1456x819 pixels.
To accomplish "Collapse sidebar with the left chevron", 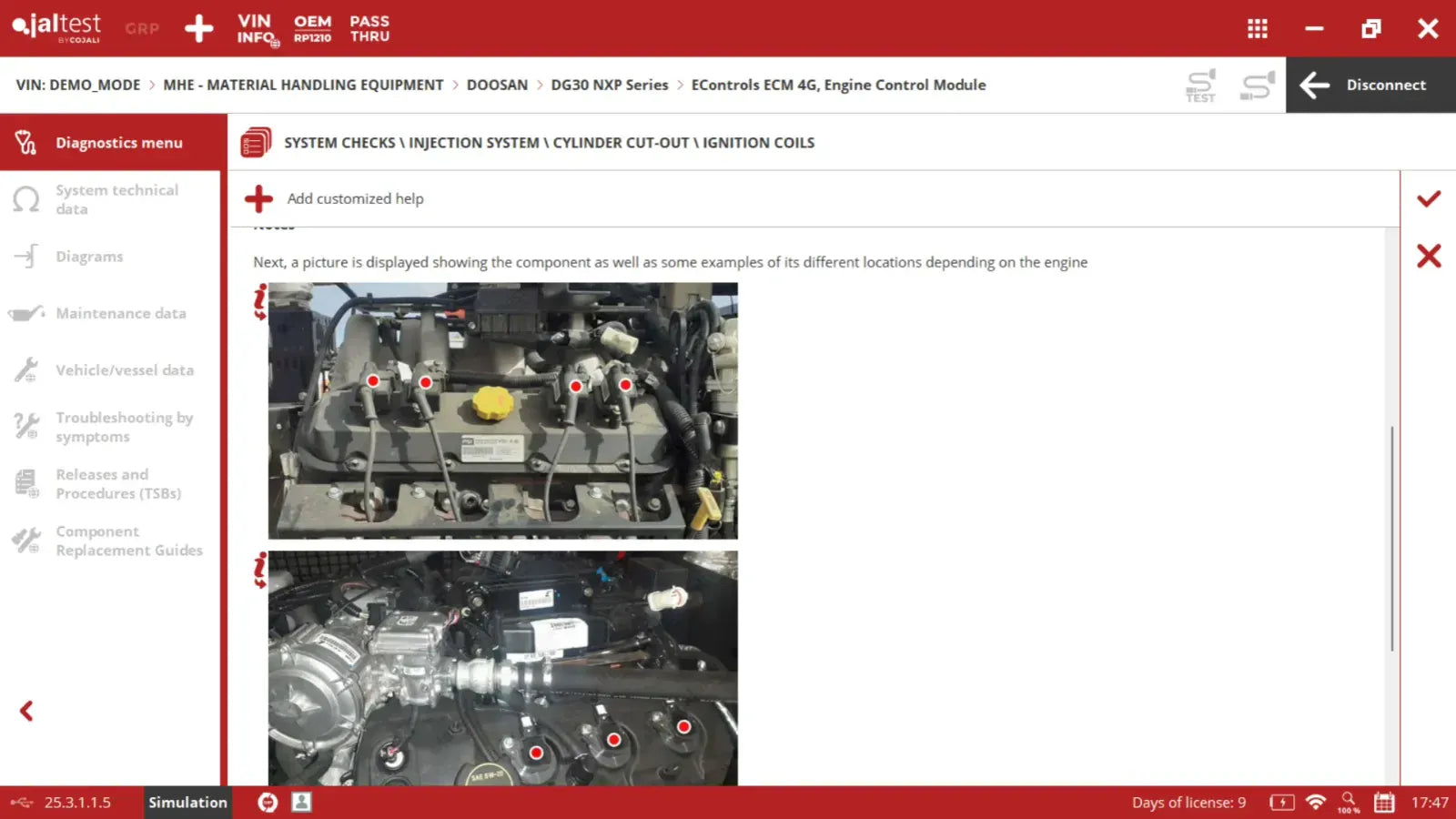I will [26, 711].
